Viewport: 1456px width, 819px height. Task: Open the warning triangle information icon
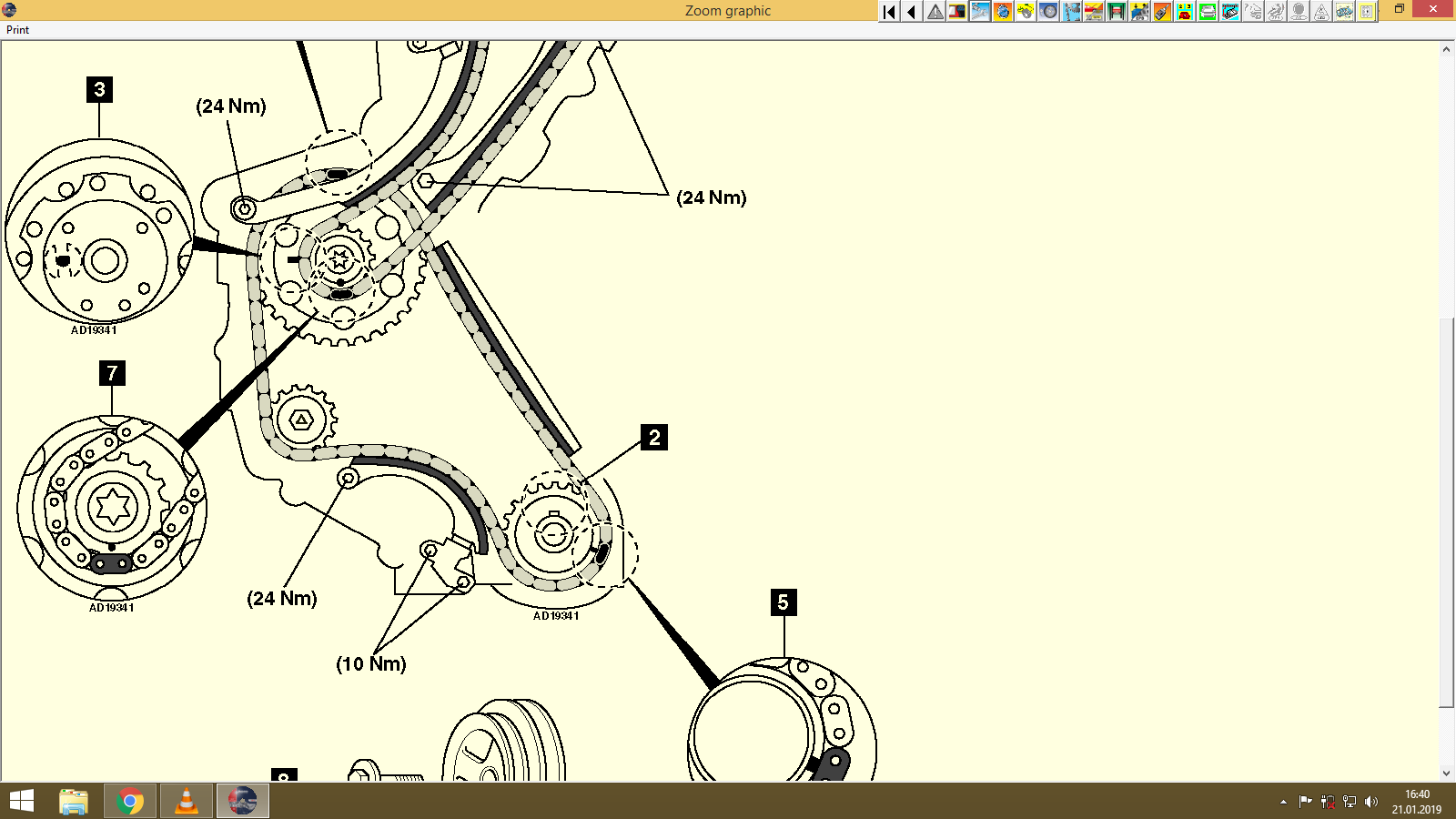tap(933, 12)
